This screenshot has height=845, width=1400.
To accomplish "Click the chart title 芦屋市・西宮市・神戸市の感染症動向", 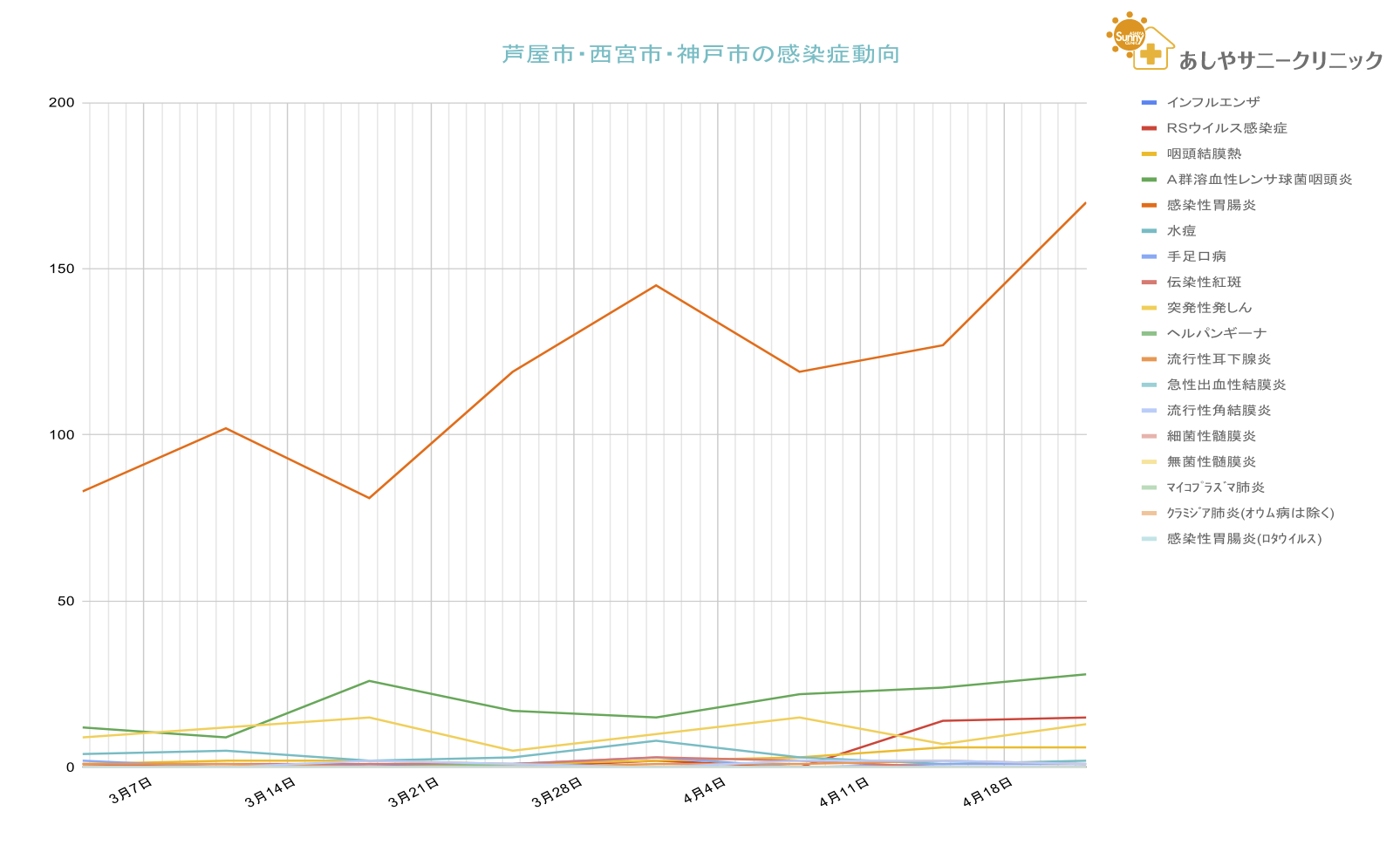I will (700, 54).
